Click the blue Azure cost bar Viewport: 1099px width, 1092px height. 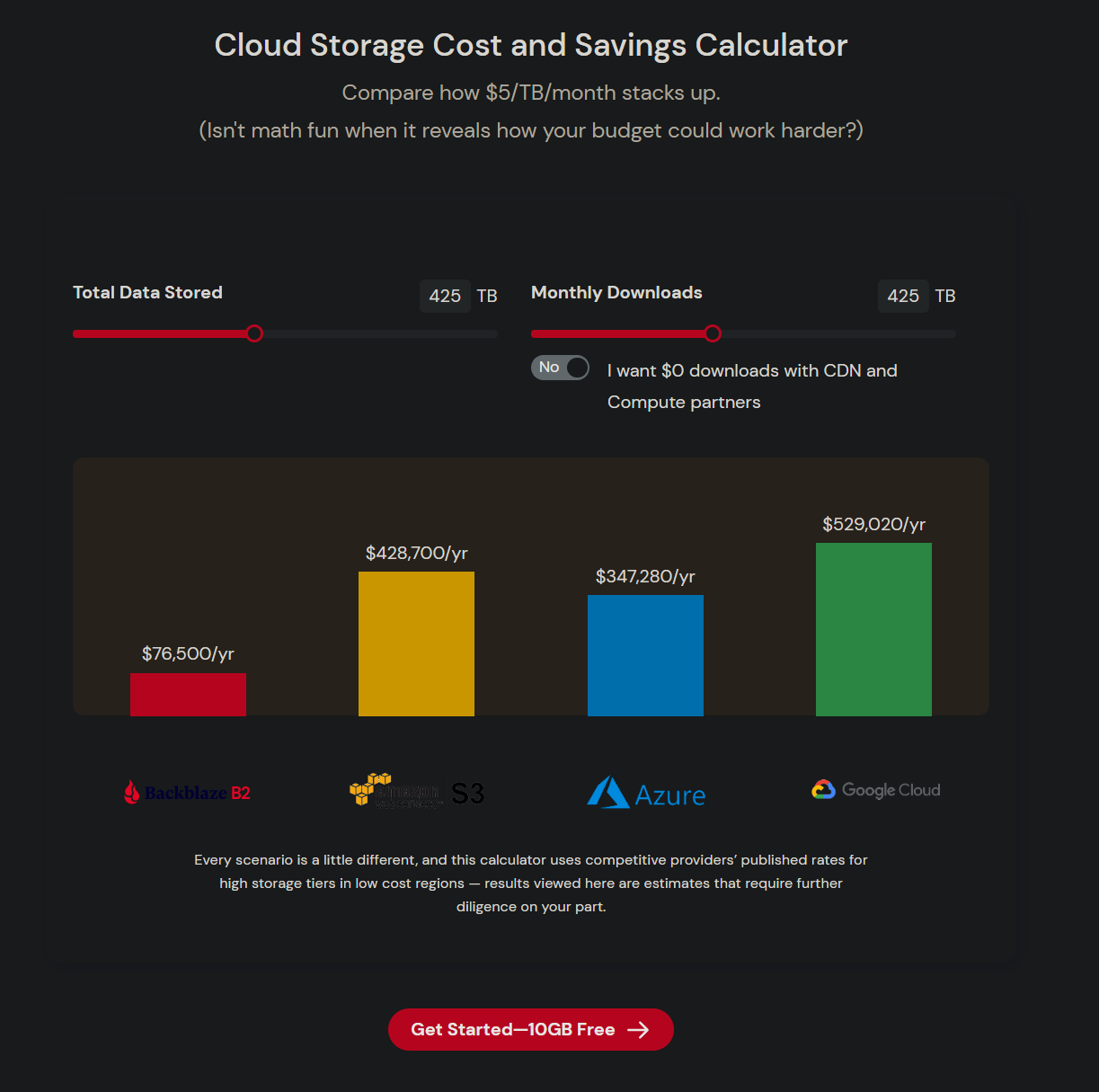(x=645, y=655)
